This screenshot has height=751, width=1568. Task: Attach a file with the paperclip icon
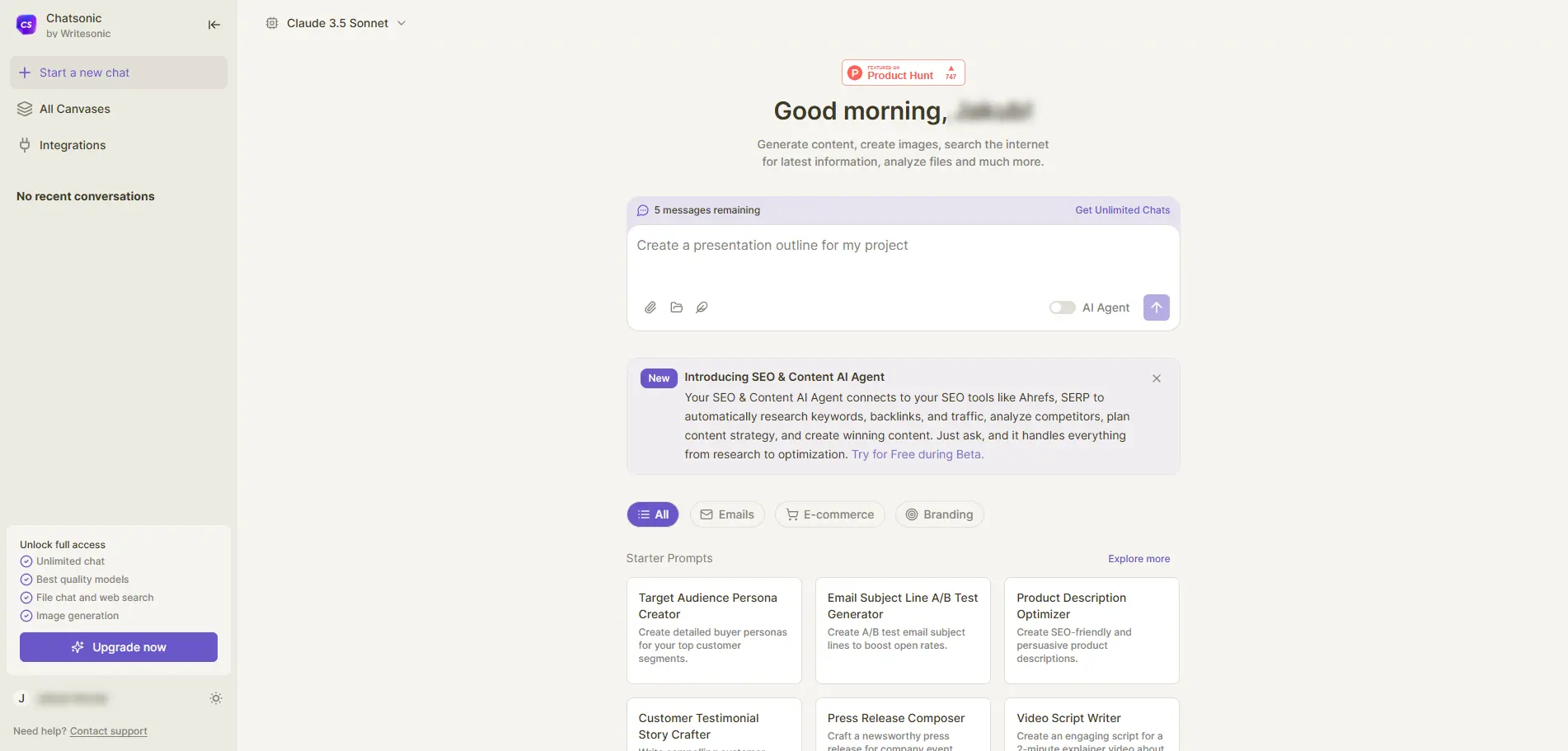[650, 307]
